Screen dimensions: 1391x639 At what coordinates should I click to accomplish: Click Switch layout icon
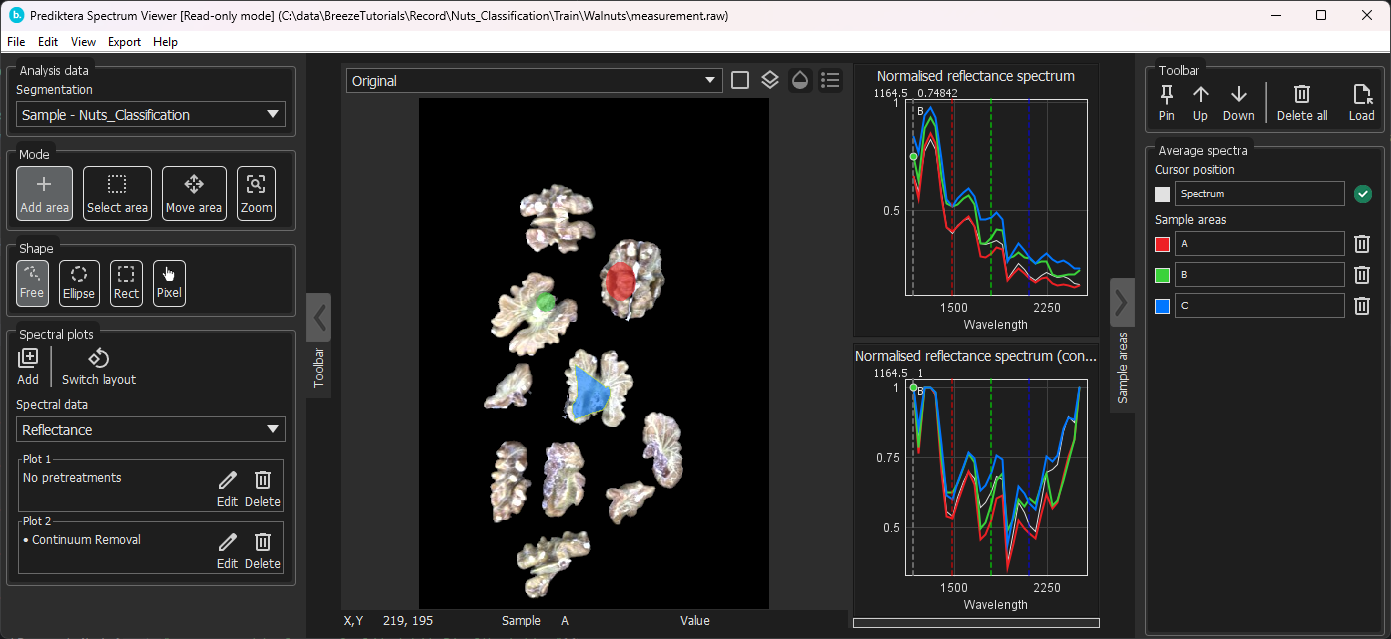click(x=98, y=367)
